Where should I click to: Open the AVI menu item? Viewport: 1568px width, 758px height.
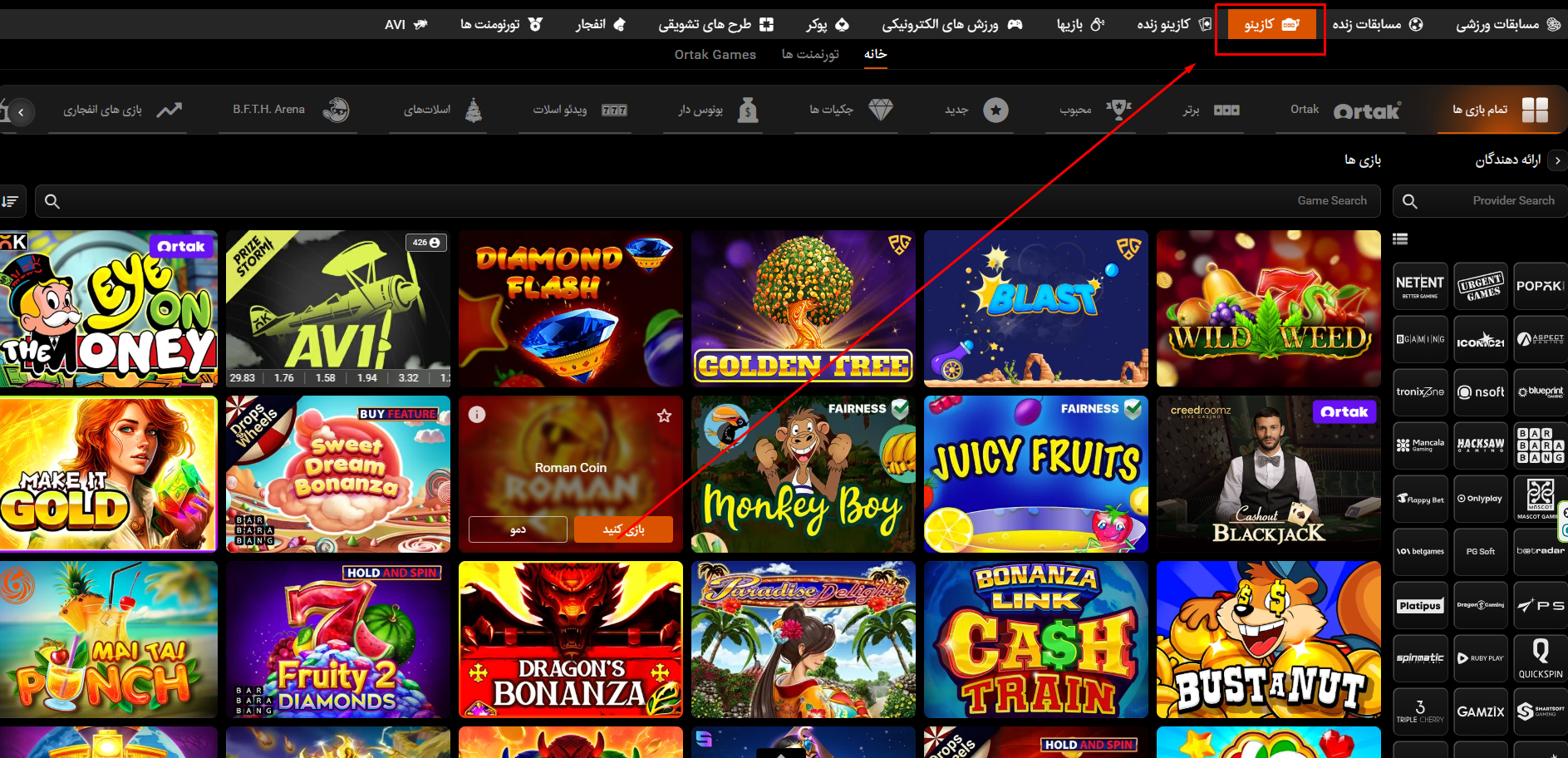(x=406, y=24)
